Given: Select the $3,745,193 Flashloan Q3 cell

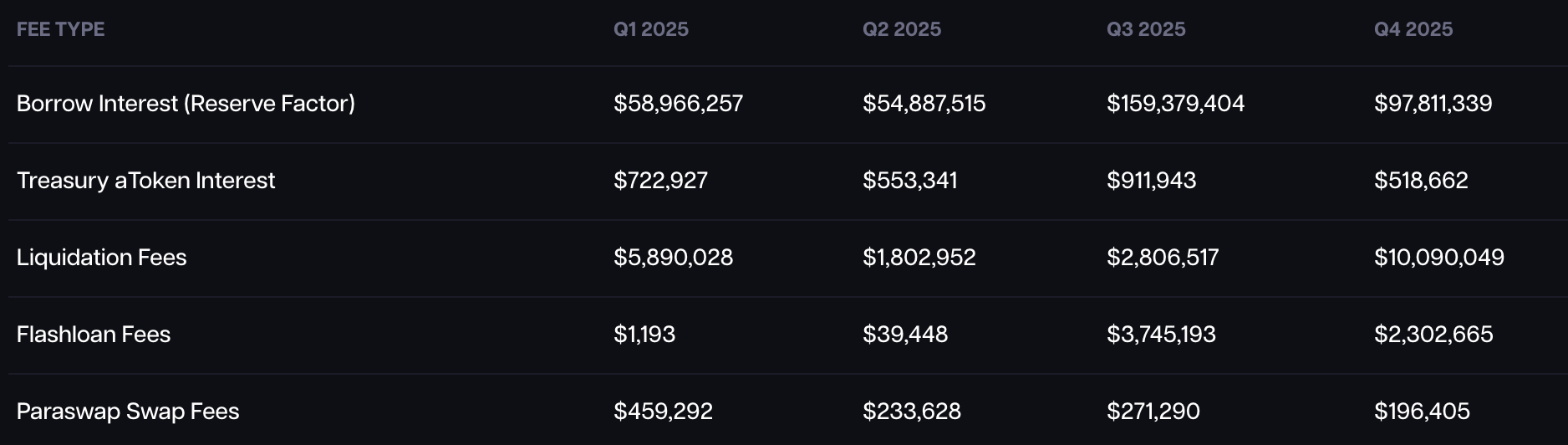Looking at the screenshot, I should click(1161, 335).
